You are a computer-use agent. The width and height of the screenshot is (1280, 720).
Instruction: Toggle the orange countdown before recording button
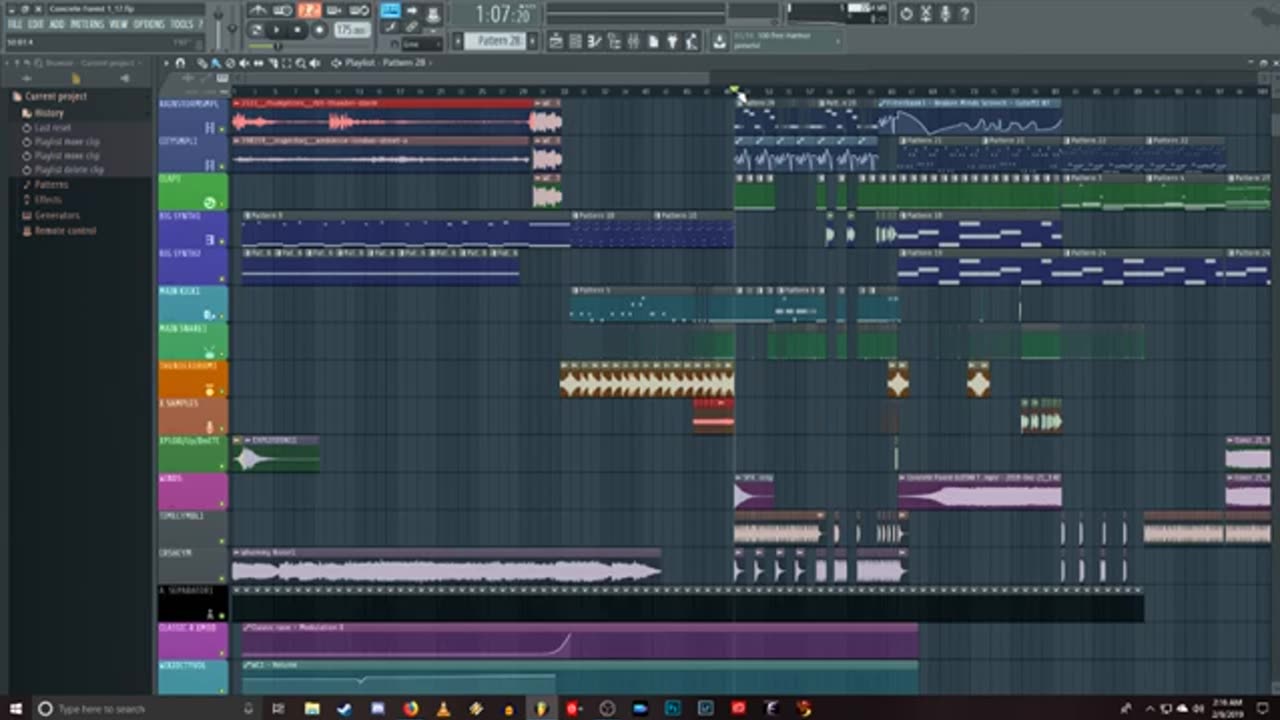(309, 11)
